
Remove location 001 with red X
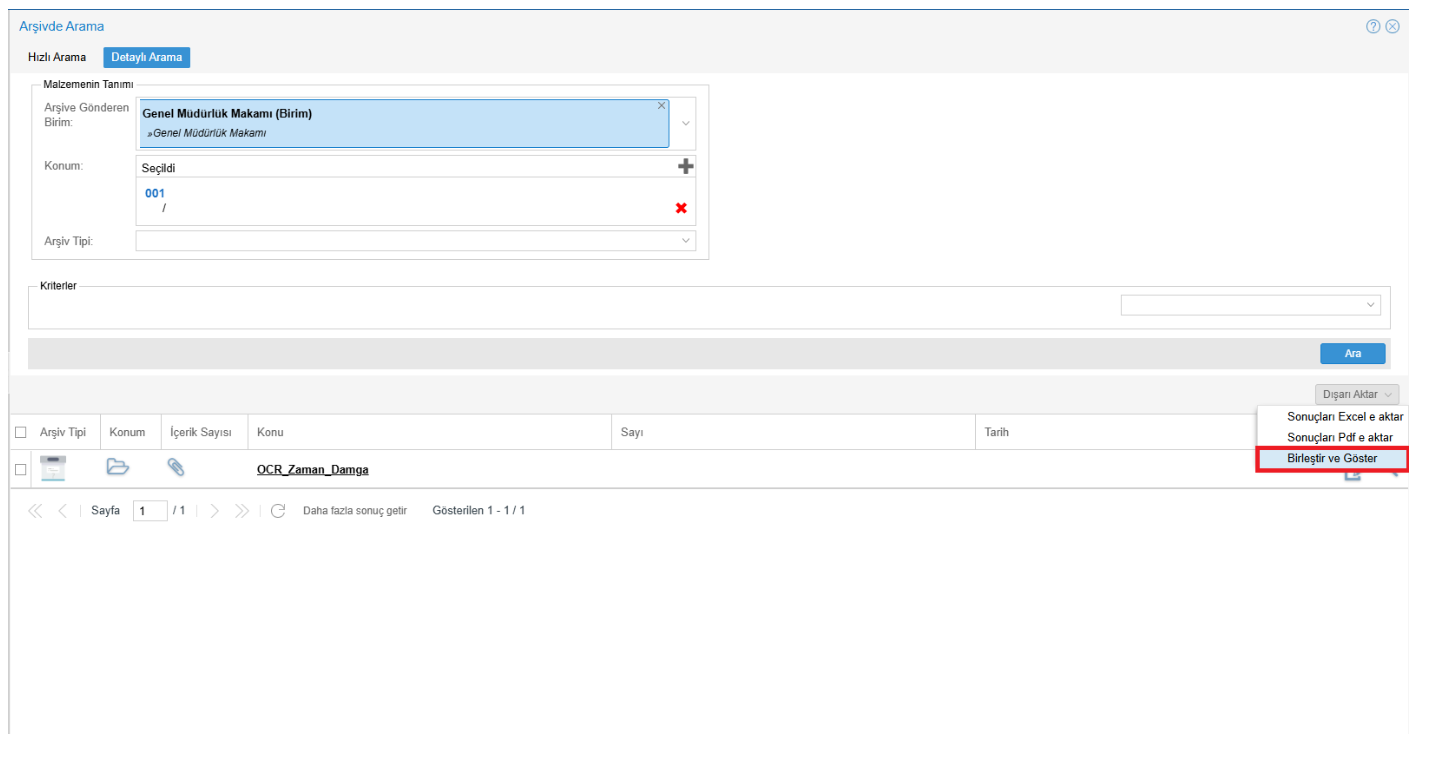[681, 208]
